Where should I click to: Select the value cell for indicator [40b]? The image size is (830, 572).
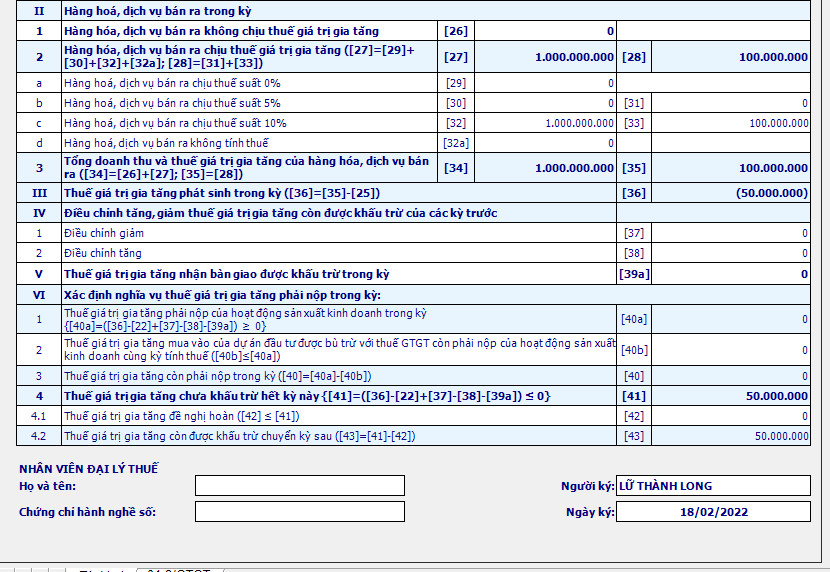click(x=730, y=350)
